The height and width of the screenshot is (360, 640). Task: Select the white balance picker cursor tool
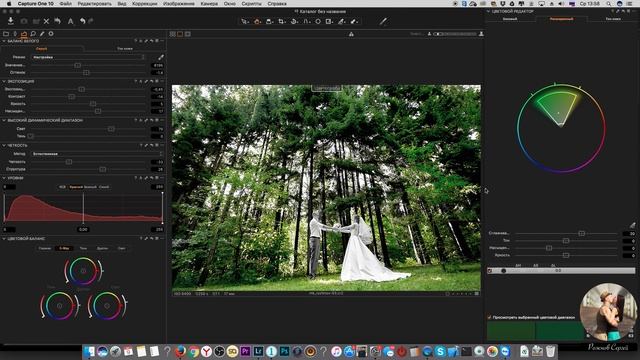(341, 21)
